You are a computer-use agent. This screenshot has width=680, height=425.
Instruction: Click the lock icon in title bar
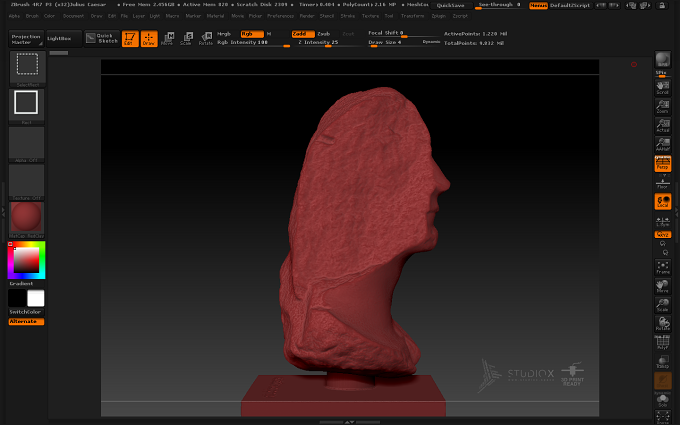661,6
